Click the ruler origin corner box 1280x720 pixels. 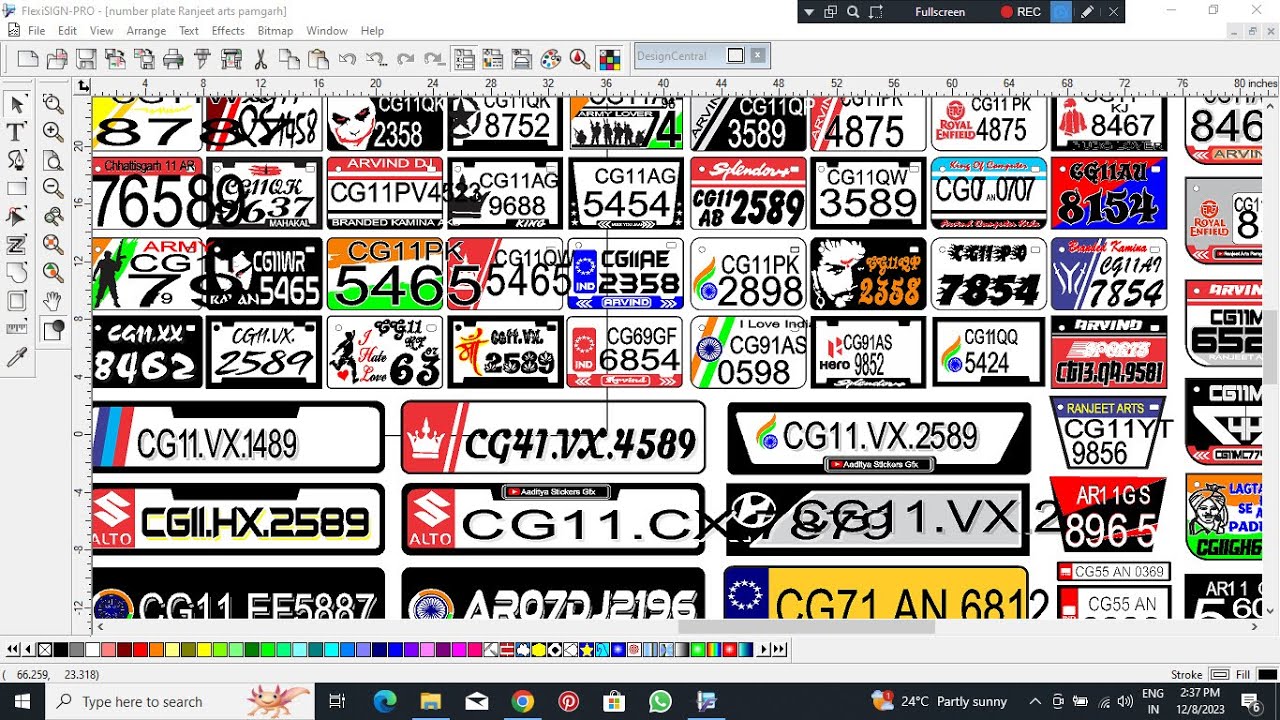pyautogui.click(x=84, y=86)
